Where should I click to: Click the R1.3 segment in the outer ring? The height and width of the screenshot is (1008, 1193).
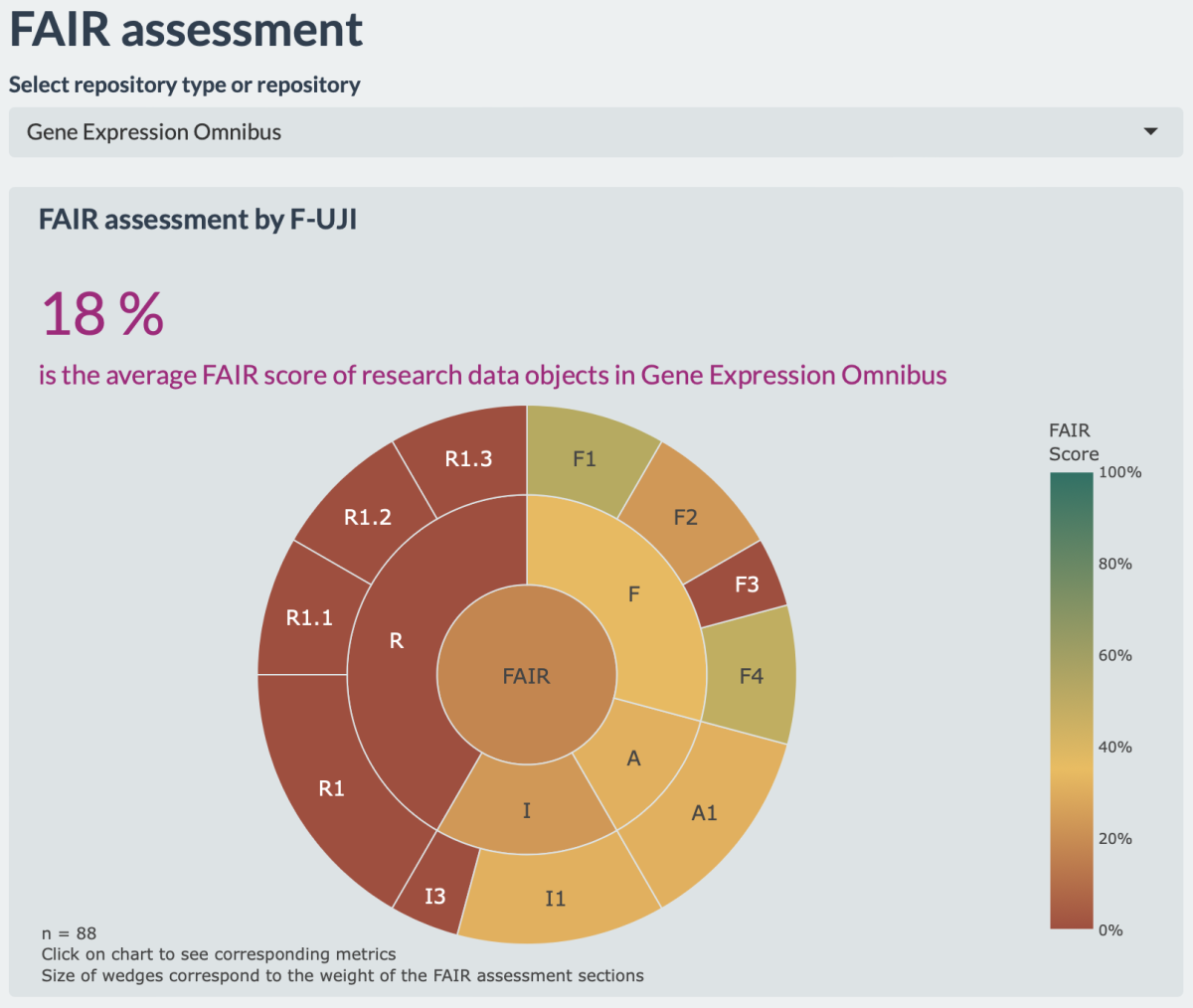[x=467, y=457]
